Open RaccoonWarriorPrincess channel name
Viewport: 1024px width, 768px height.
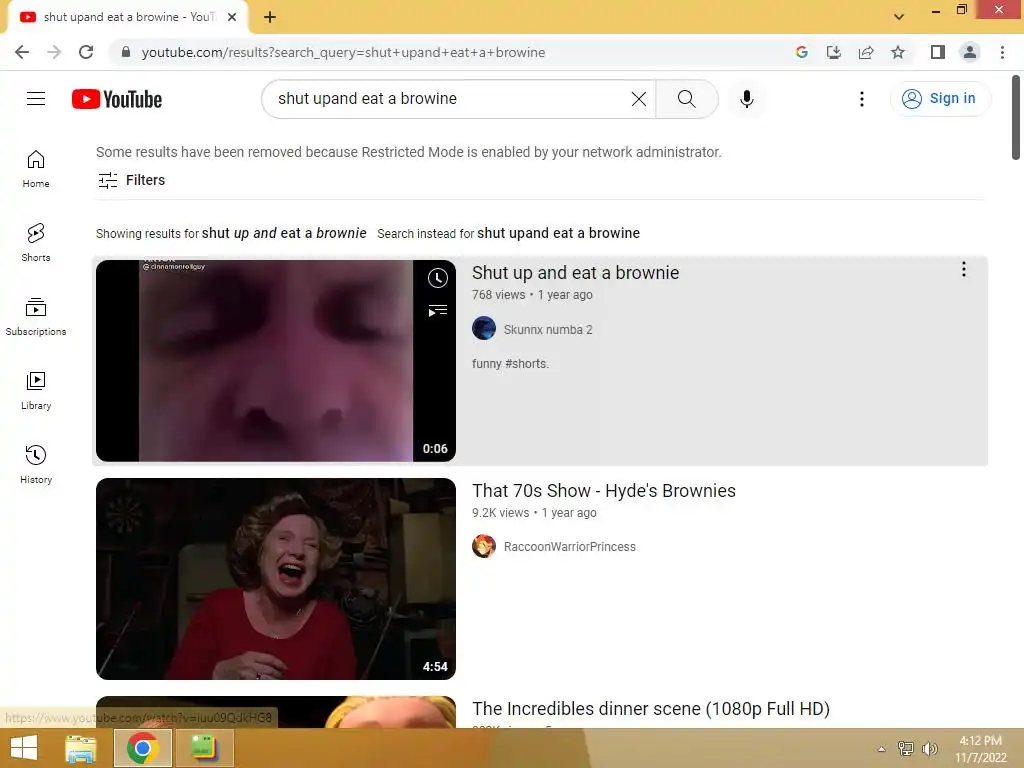click(569, 547)
